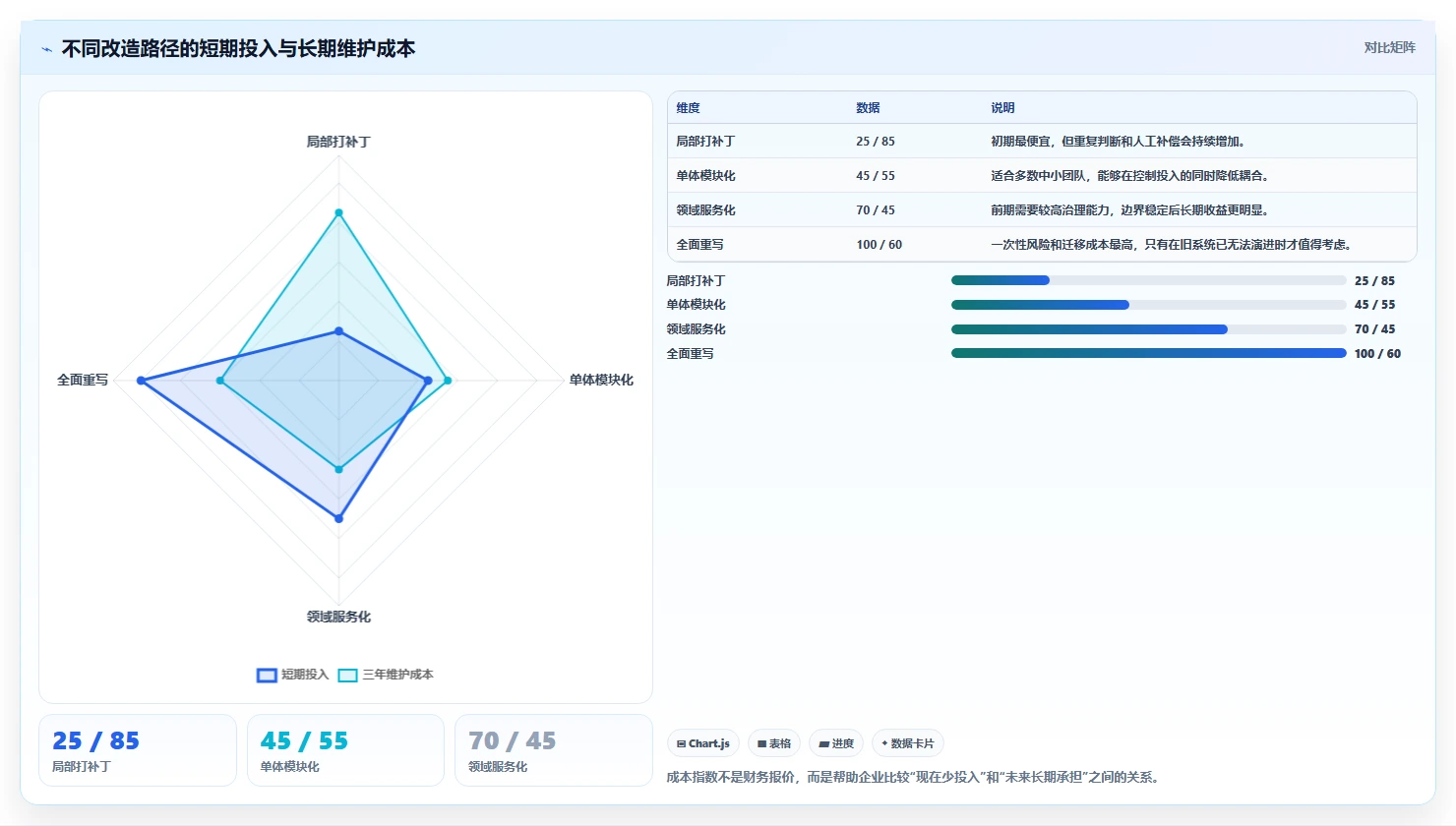This screenshot has height=826, width=1456.
Task: Click the header icon beside the title
Action: click(46, 49)
